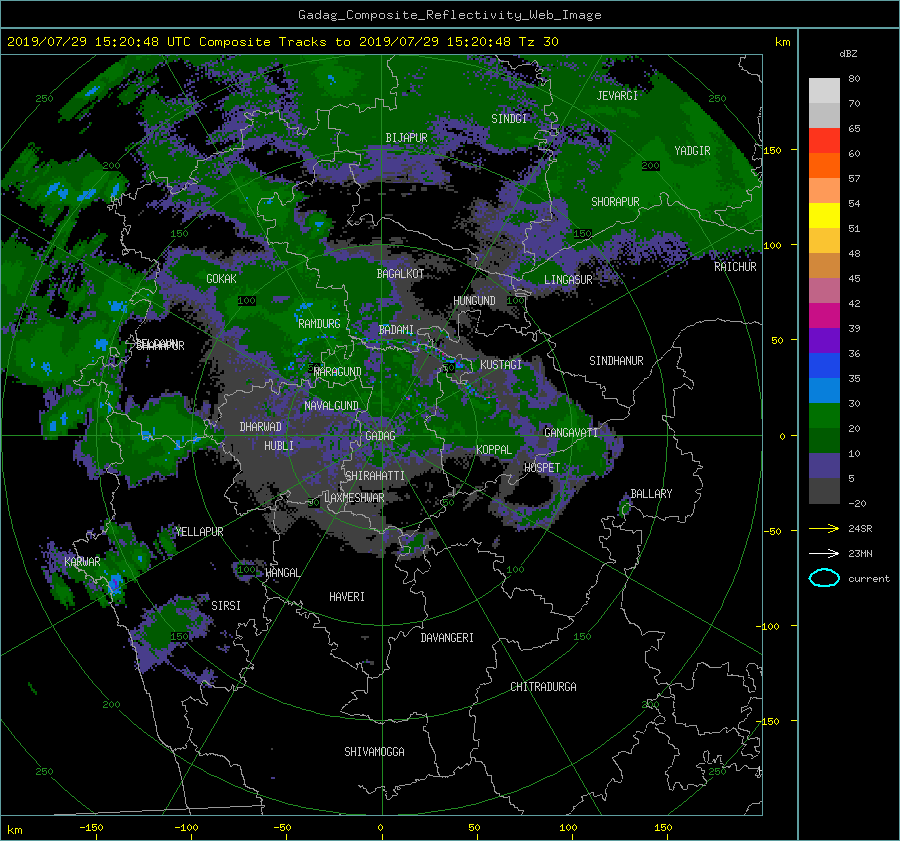Screen dimensions: 900x841
Task: Click the km unit label at top right
Action: click(x=782, y=42)
